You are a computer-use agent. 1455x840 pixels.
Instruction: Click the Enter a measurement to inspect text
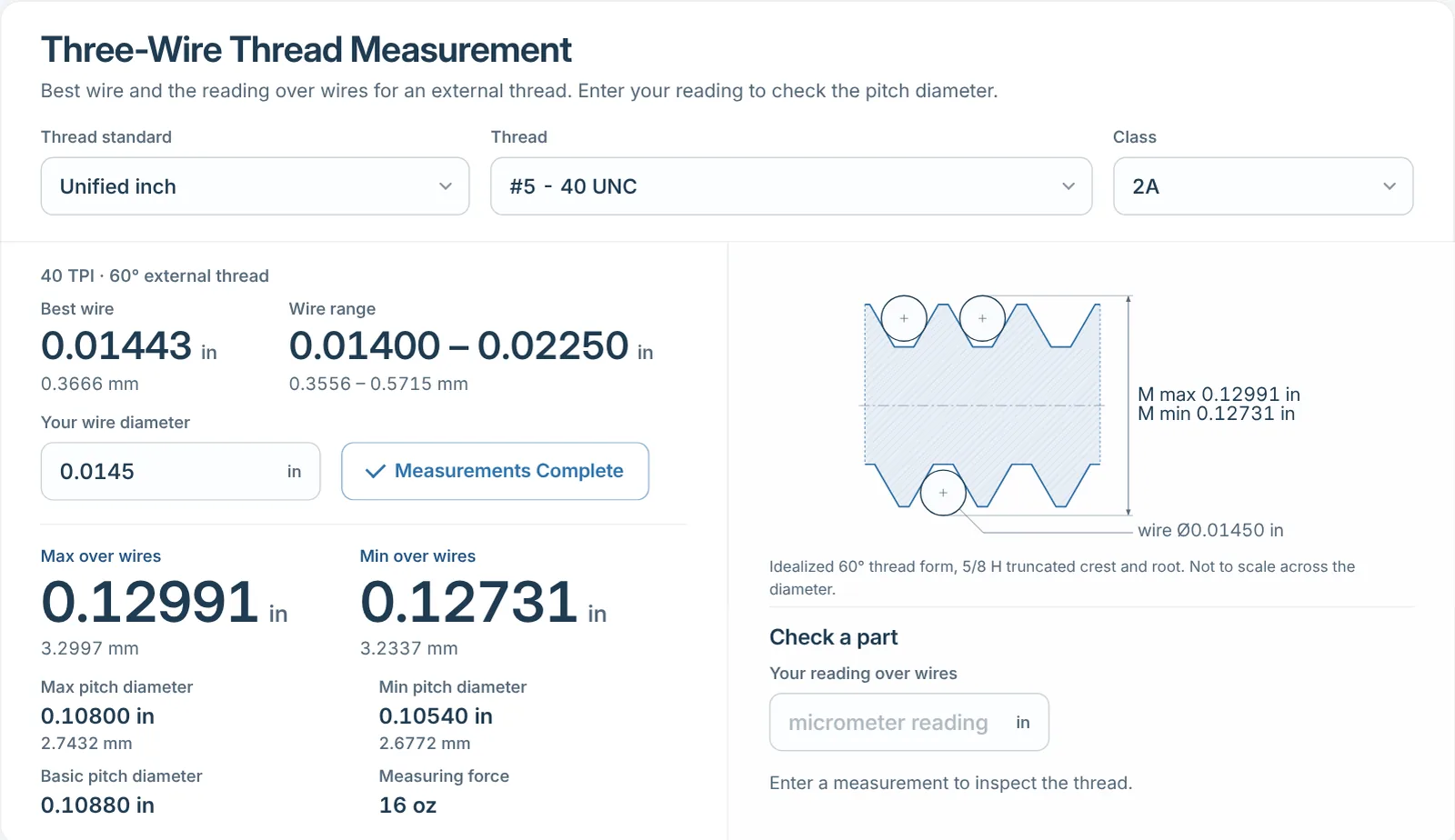950,783
